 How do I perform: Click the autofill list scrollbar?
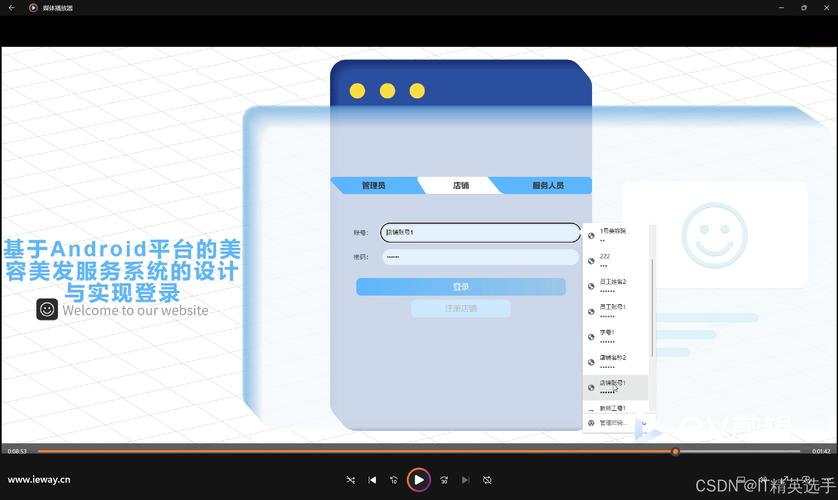click(x=653, y=307)
